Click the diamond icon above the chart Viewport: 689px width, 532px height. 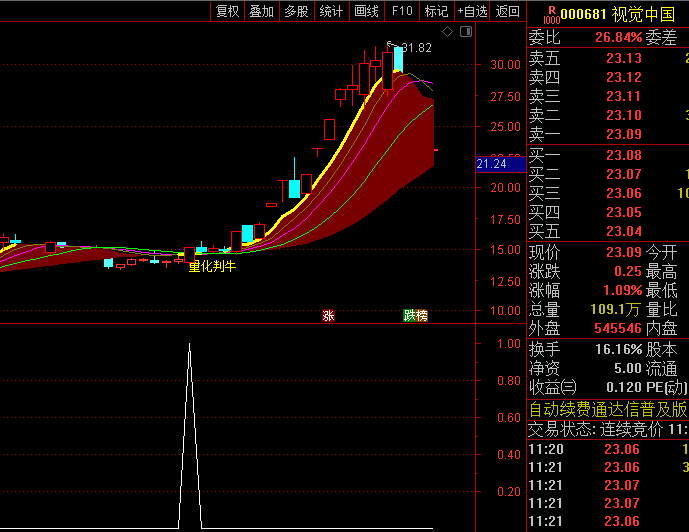pos(448,32)
